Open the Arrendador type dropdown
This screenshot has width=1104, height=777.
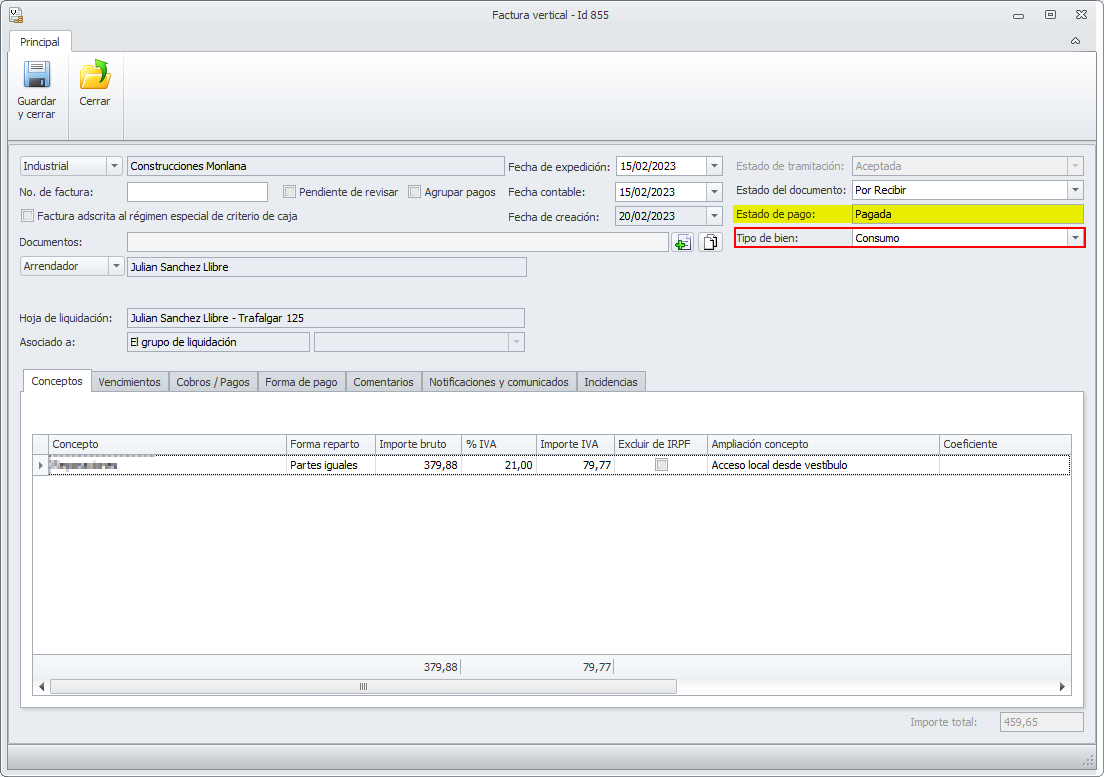coord(116,266)
